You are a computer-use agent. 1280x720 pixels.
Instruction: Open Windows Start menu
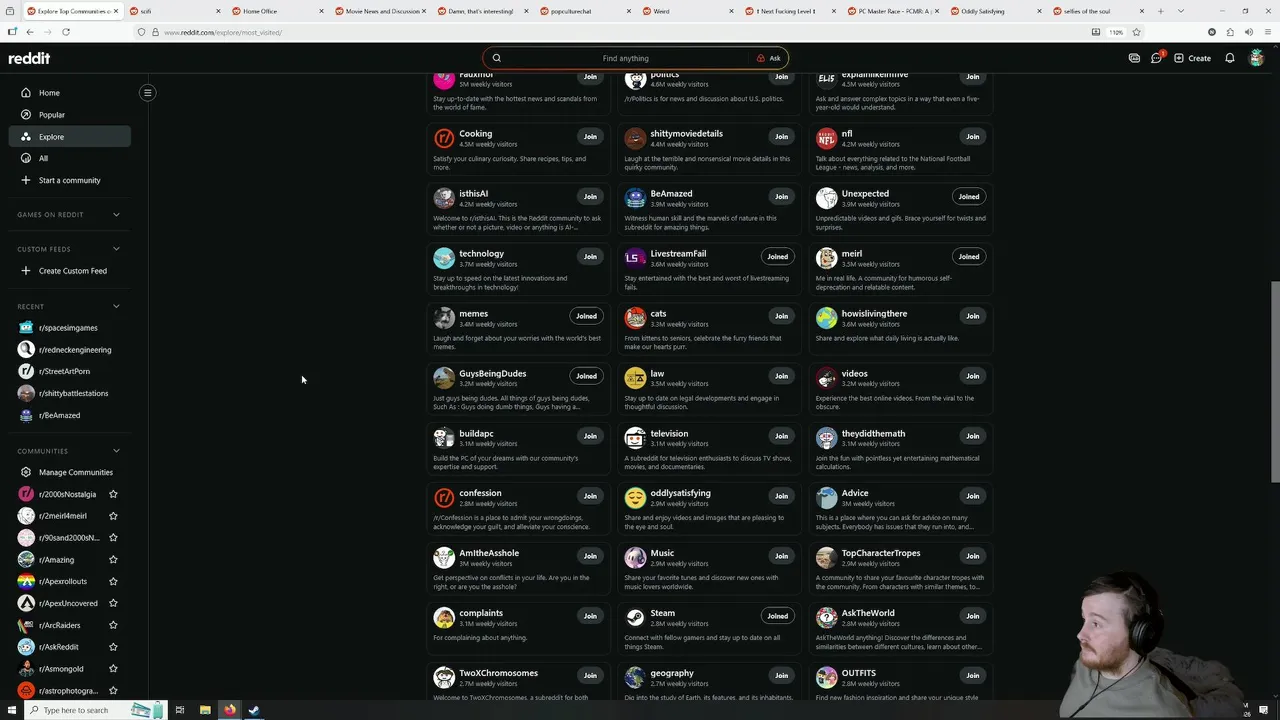[11, 710]
